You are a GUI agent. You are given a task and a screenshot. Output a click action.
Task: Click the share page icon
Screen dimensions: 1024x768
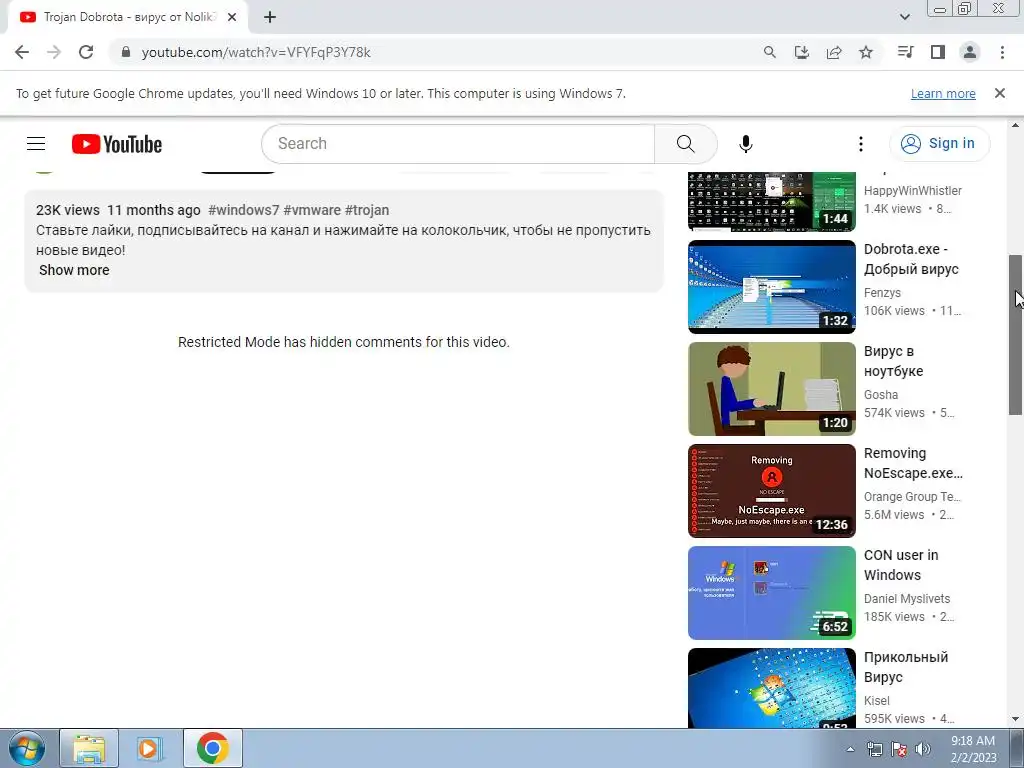click(x=834, y=52)
